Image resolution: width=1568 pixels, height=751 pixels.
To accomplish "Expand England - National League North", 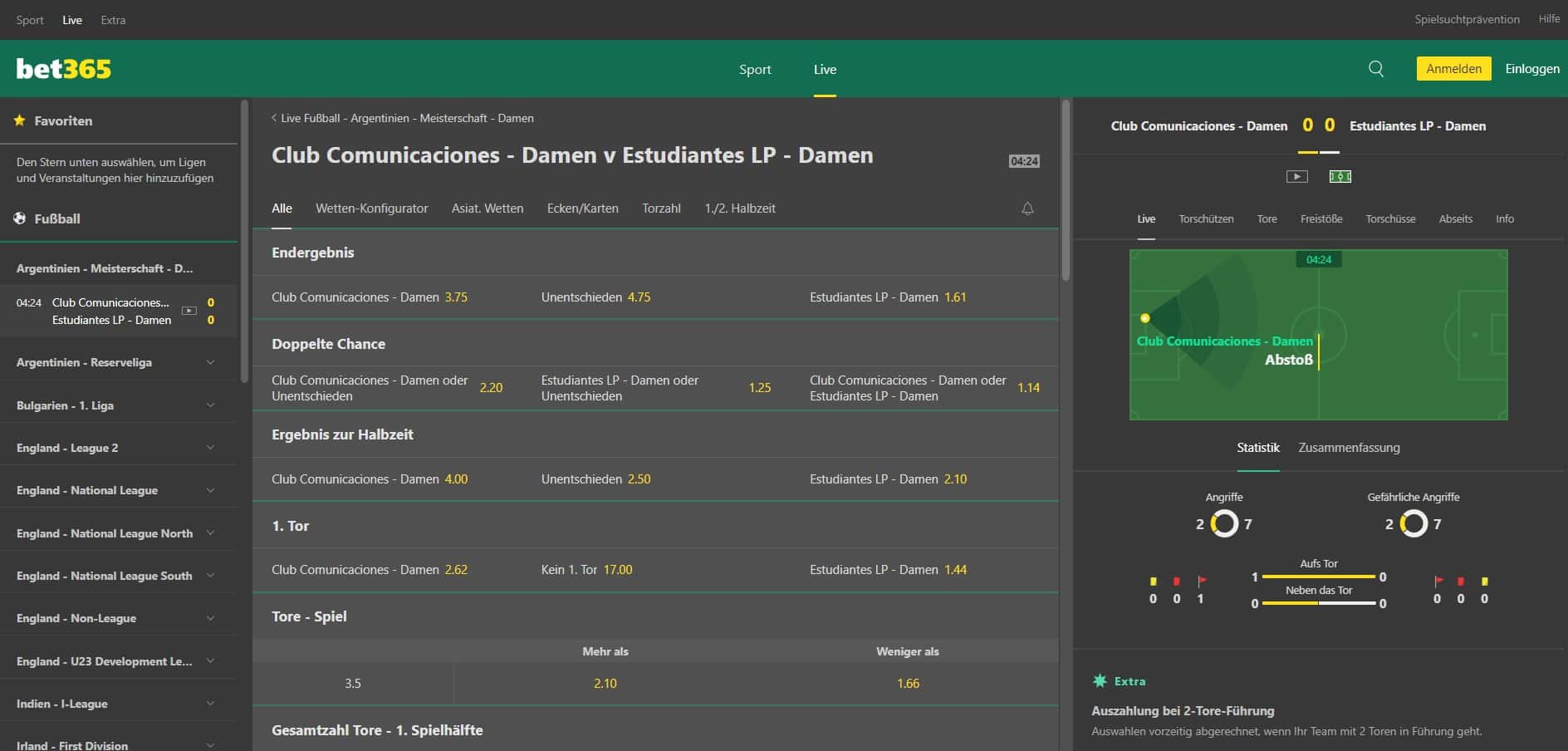I will pyautogui.click(x=210, y=533).
